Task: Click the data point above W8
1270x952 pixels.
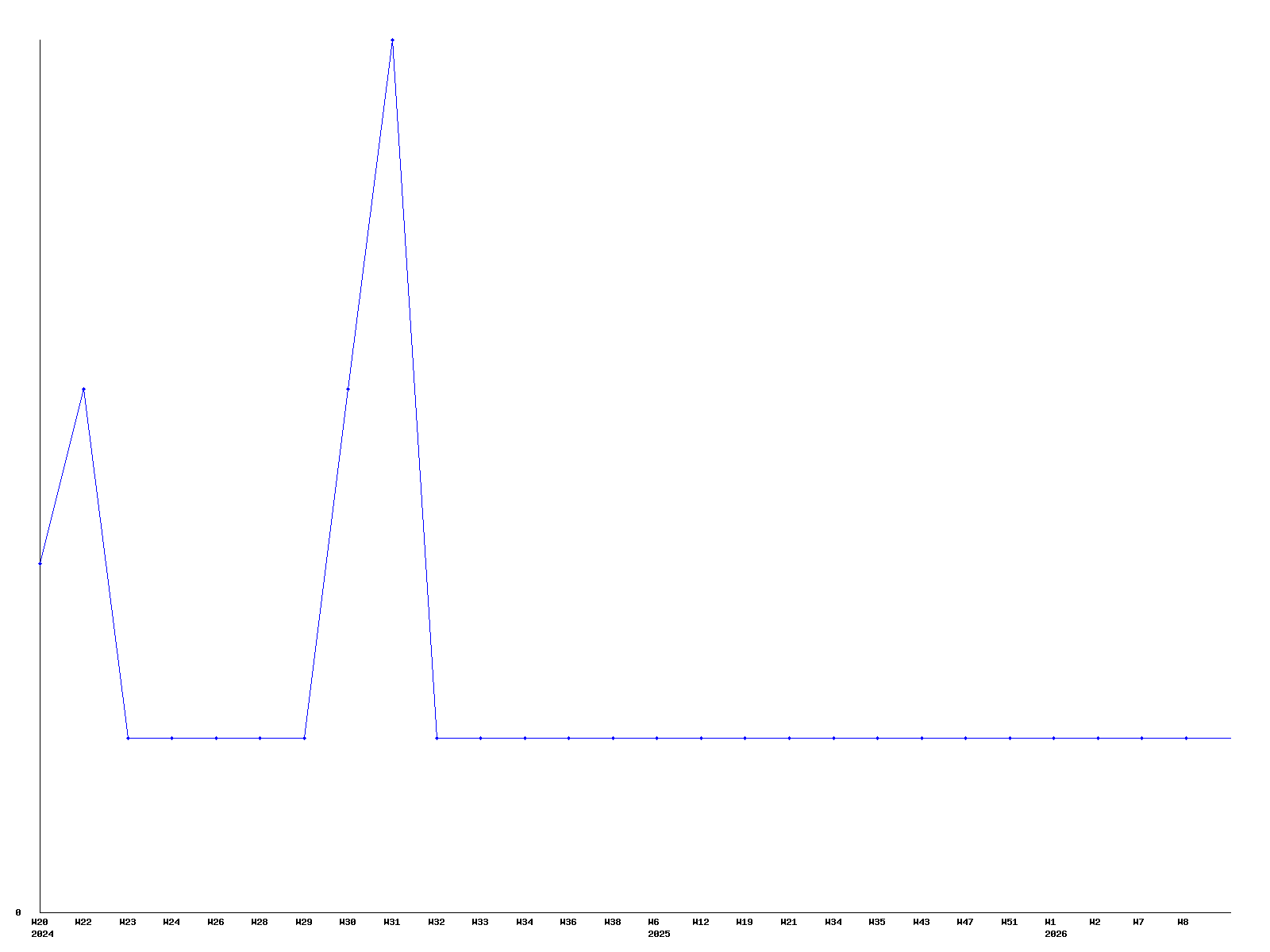Action: 1186,738
